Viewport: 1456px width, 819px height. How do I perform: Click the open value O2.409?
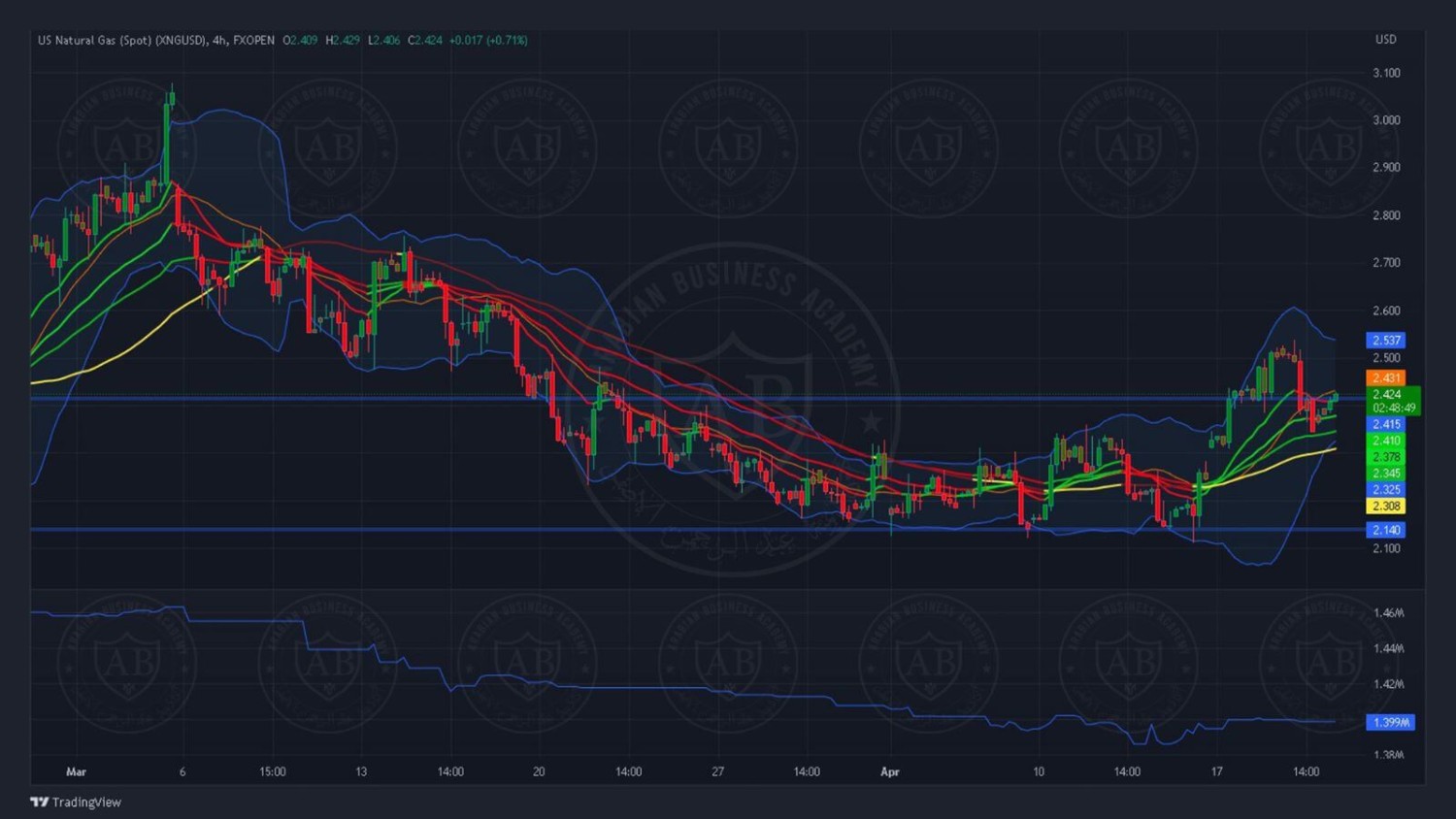tap(300, 40)
